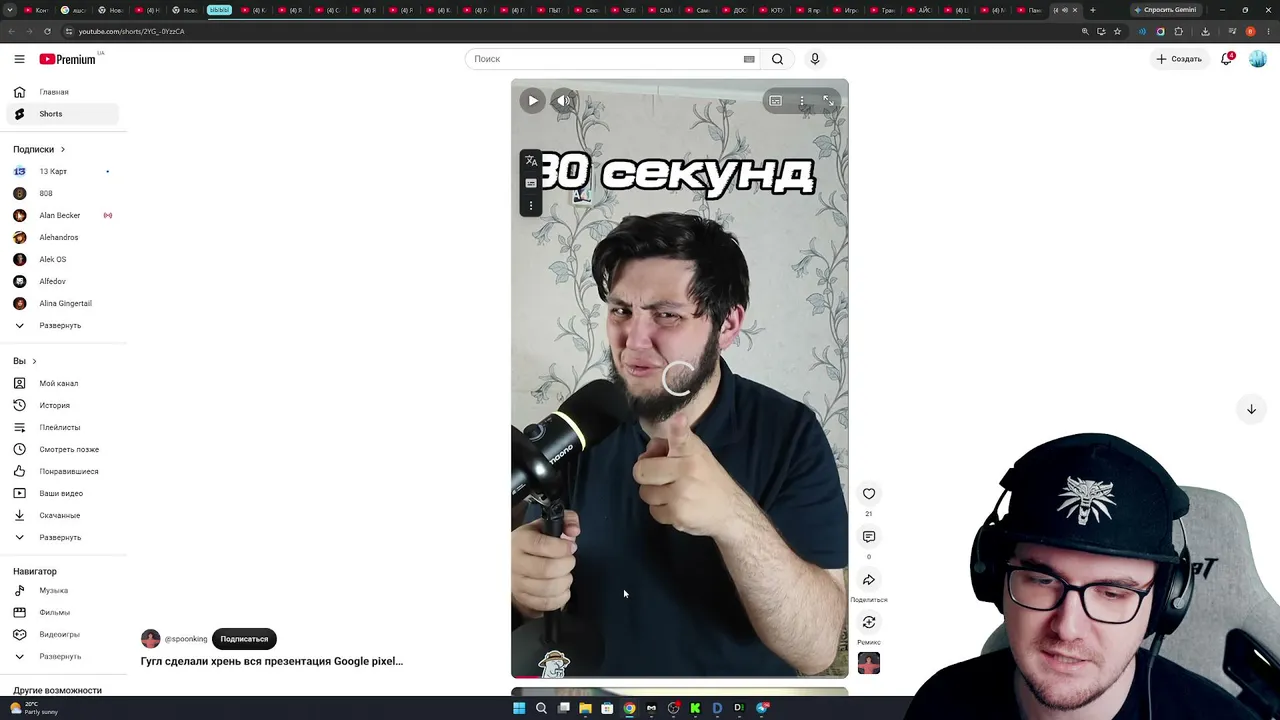Select Shorts in the sidebar
The image size is (1280, 720).
point(62,114)
